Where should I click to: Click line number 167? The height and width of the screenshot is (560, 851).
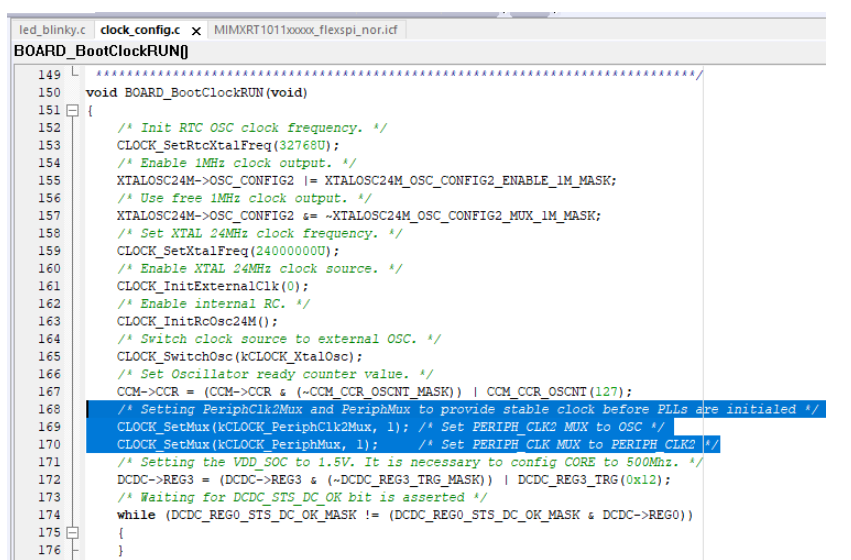pyautogui.click(x=49, y=392)
